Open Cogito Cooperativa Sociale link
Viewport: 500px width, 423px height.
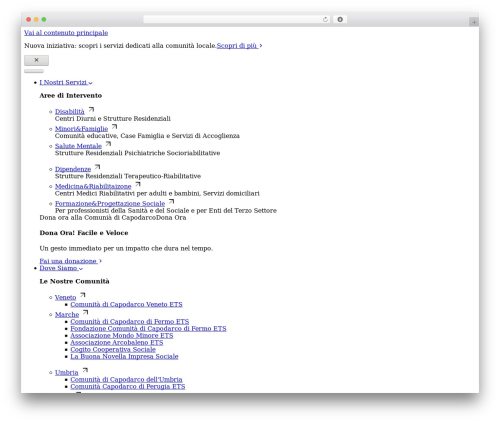pos(113,350)
